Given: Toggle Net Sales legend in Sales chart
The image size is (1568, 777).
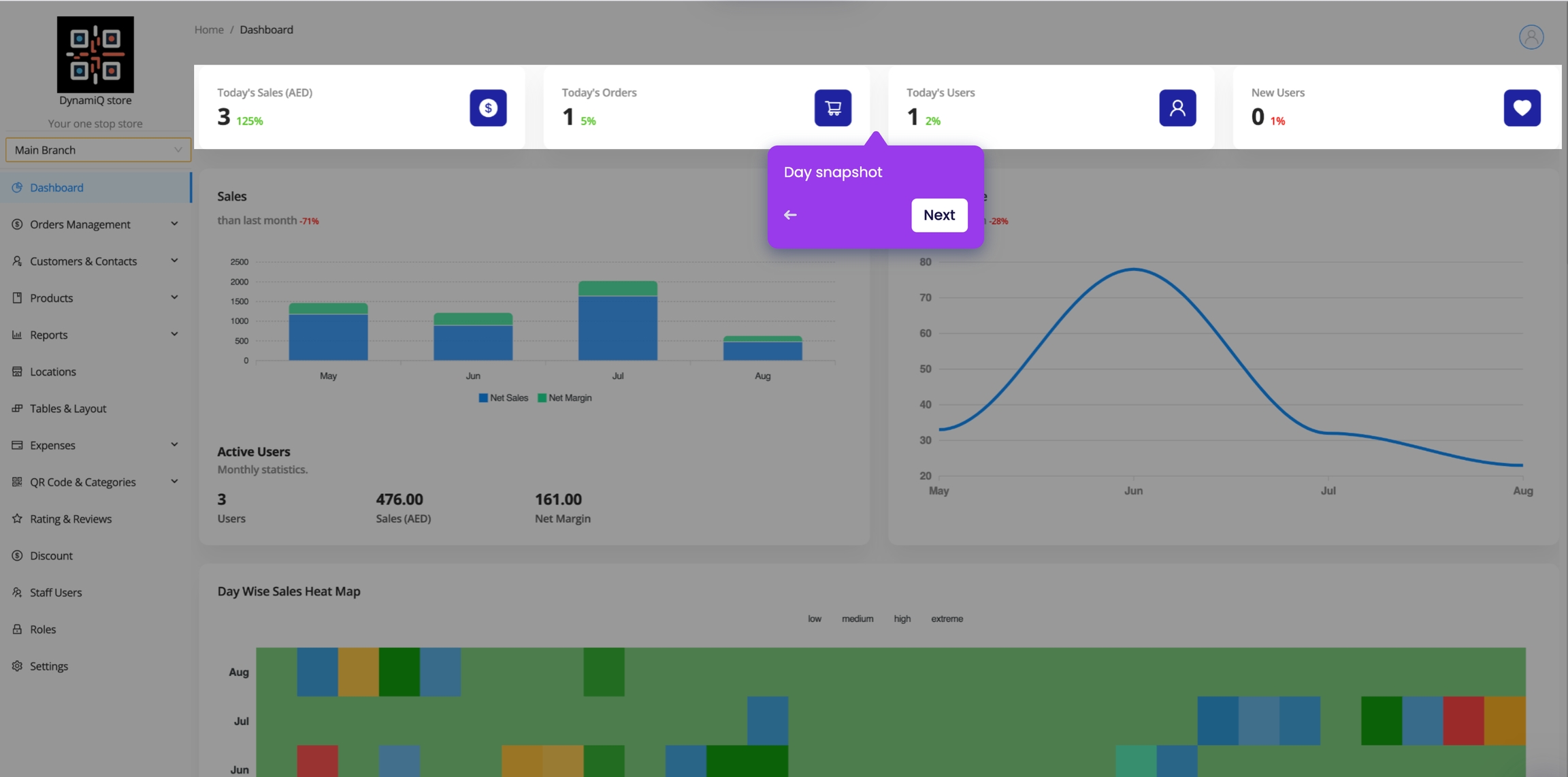Looking at the screenshot, I should coord(503,398).
